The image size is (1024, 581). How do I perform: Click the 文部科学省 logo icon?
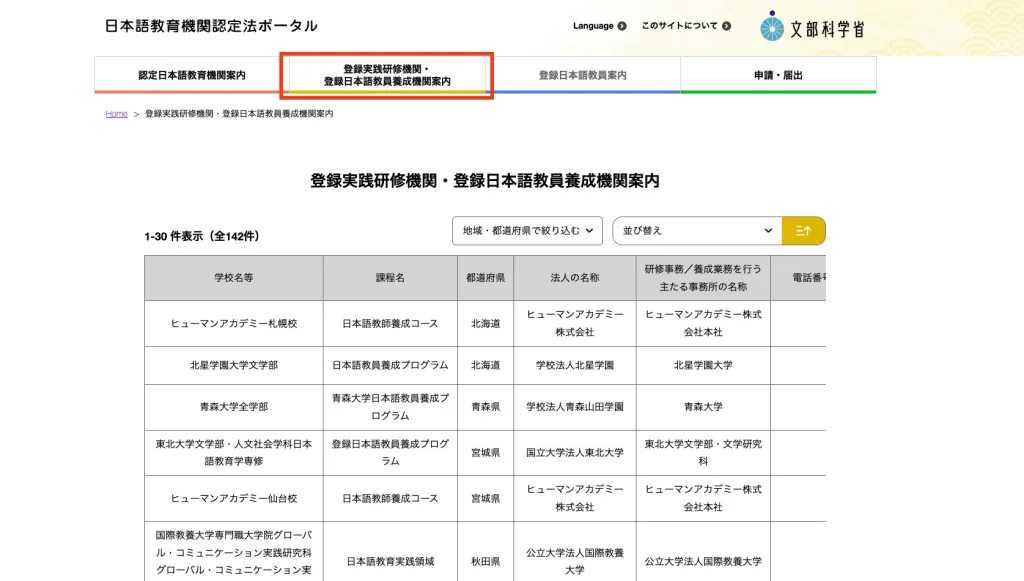772,27
